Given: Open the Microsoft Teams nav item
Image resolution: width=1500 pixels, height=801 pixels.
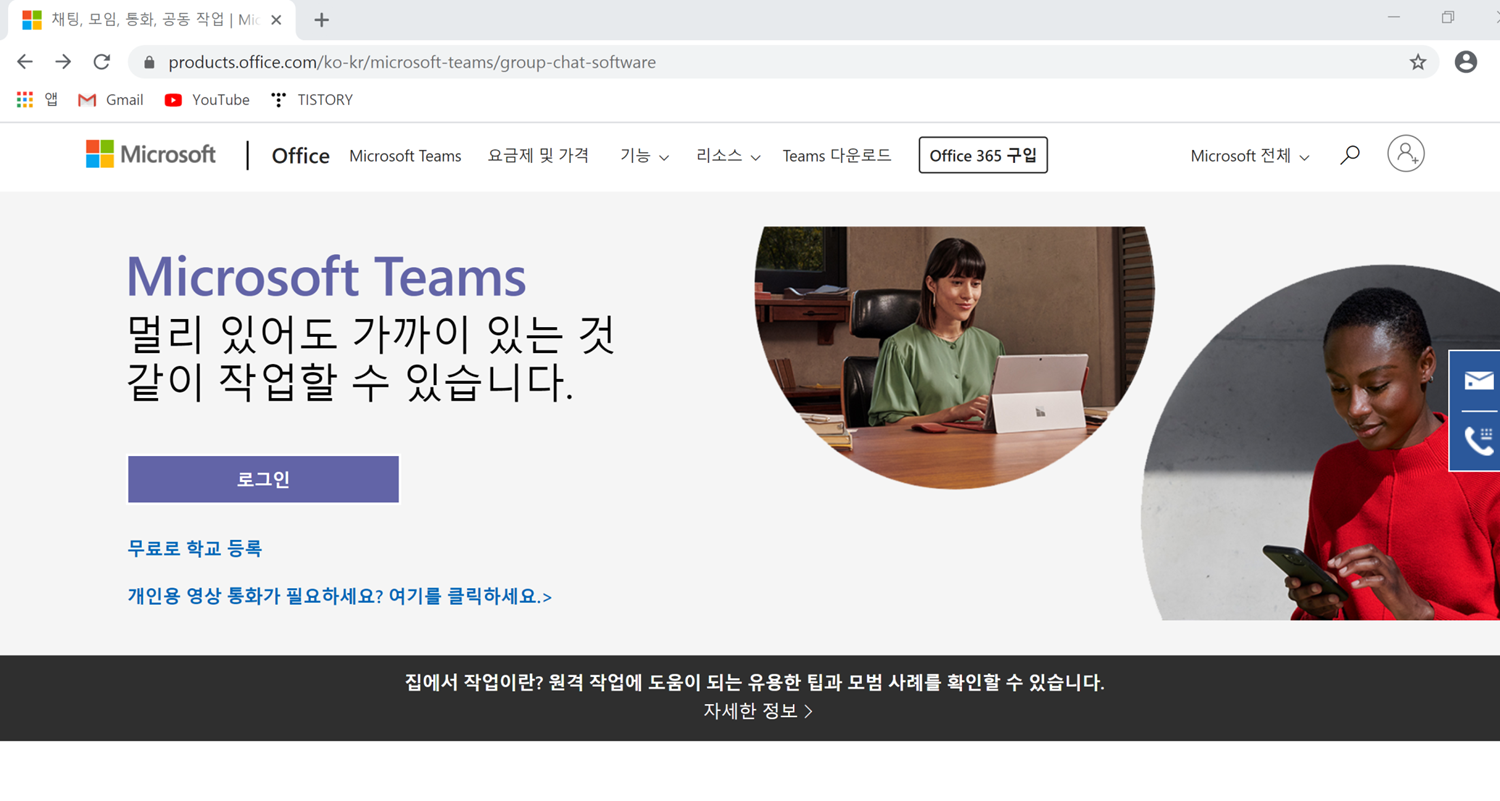Looking at the screenshot, I should [x=405, y=156].
